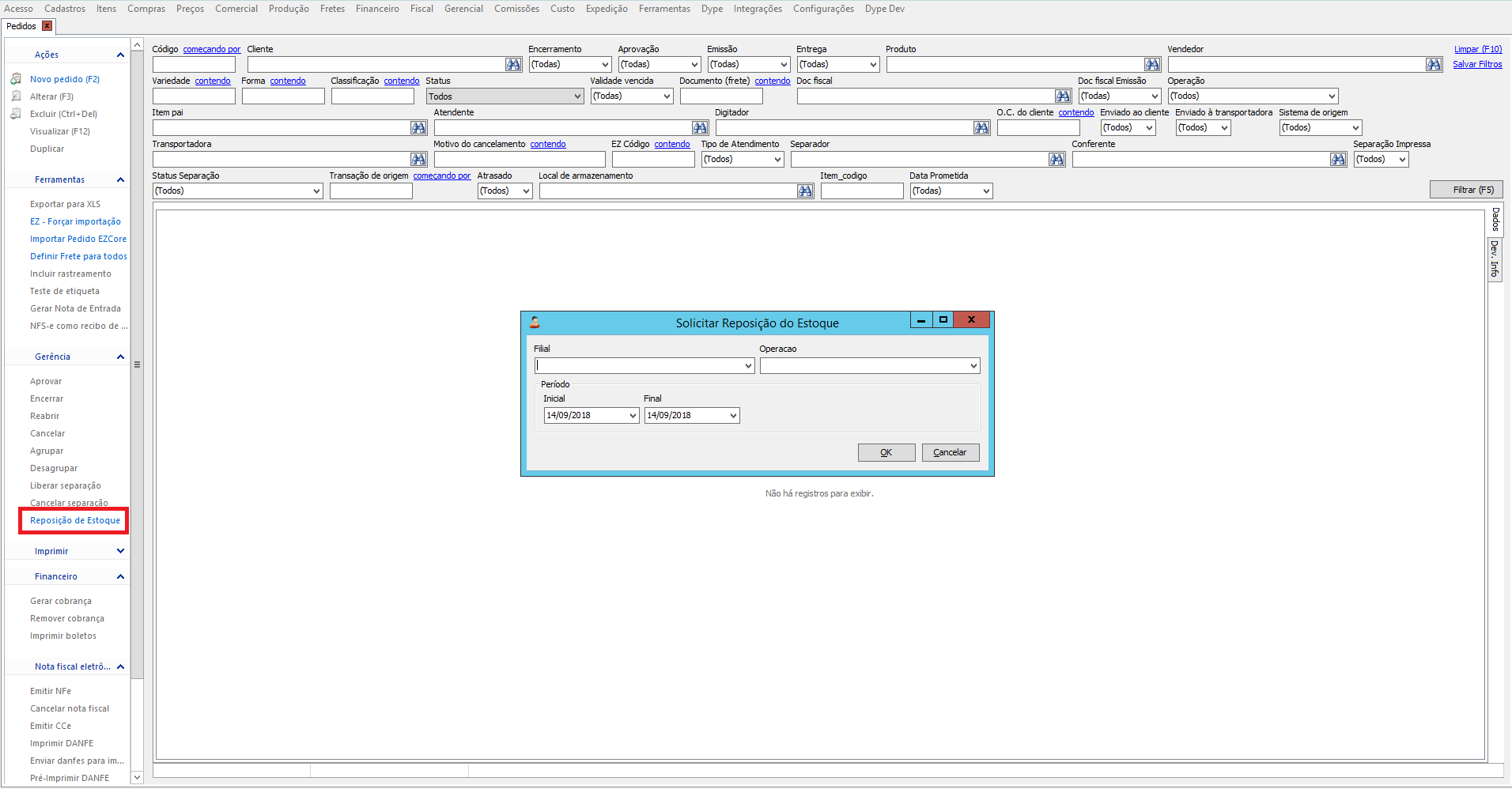This screenshot has height=789, width=1512.
Task: Click the Salvar Filtros link
Action: [1477, 65]
